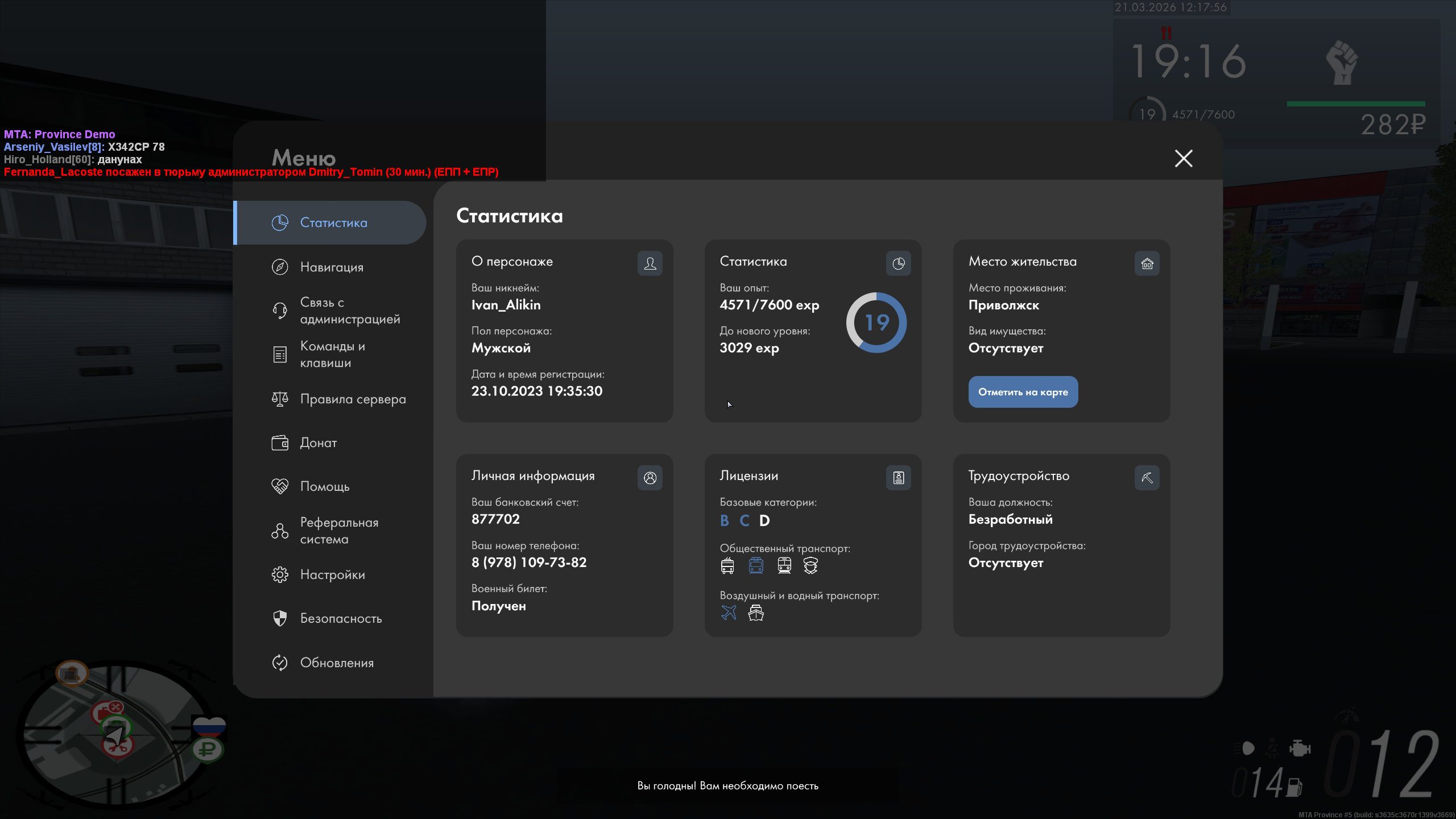
Task: Click the highlighted trolleybus license icon
Action: click(x=756, y=565)
